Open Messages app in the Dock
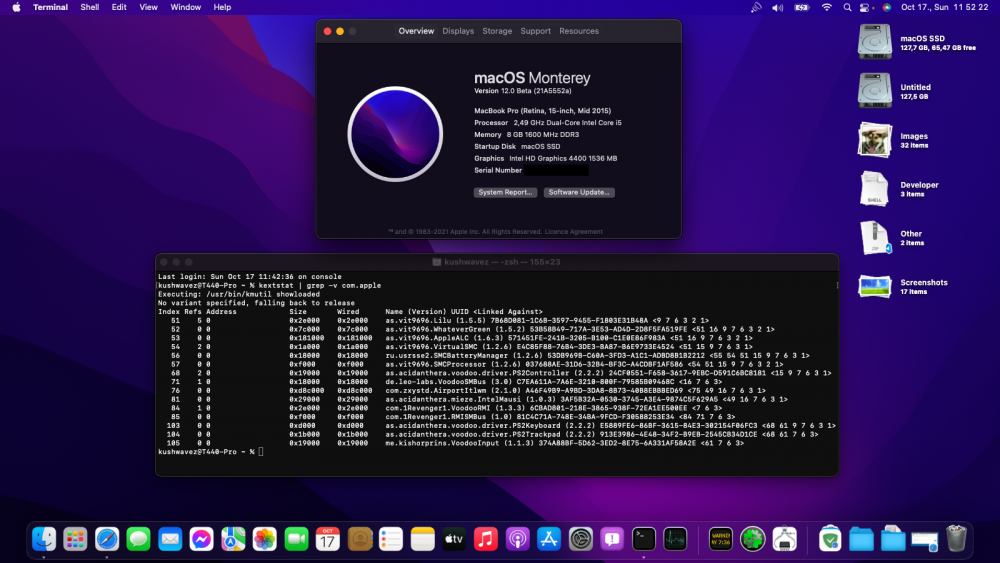The height and width of the screenshot is (563, 1000). click(x=138, y=539)
